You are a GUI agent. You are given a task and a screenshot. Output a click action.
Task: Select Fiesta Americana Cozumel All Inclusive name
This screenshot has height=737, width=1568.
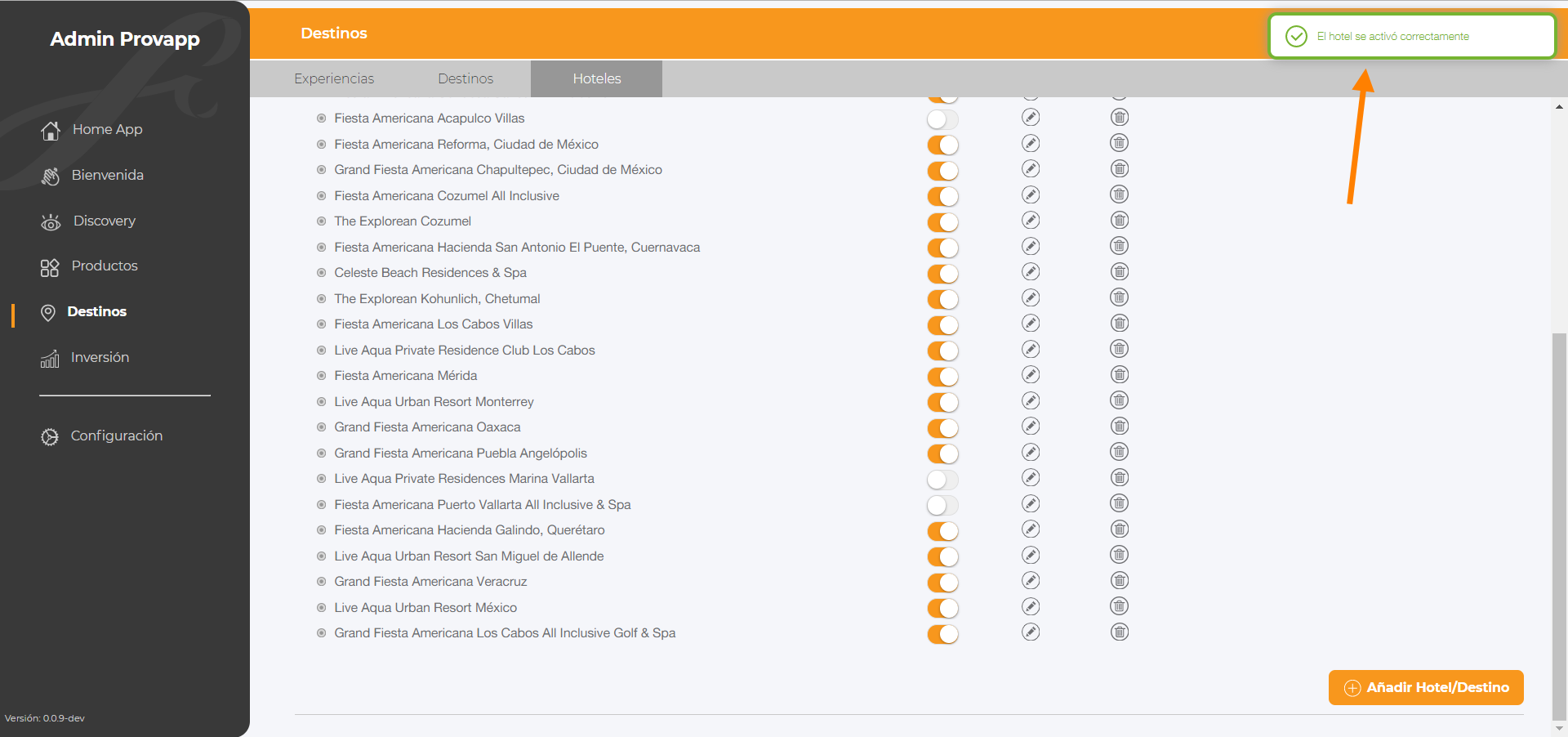pos(447,195)
